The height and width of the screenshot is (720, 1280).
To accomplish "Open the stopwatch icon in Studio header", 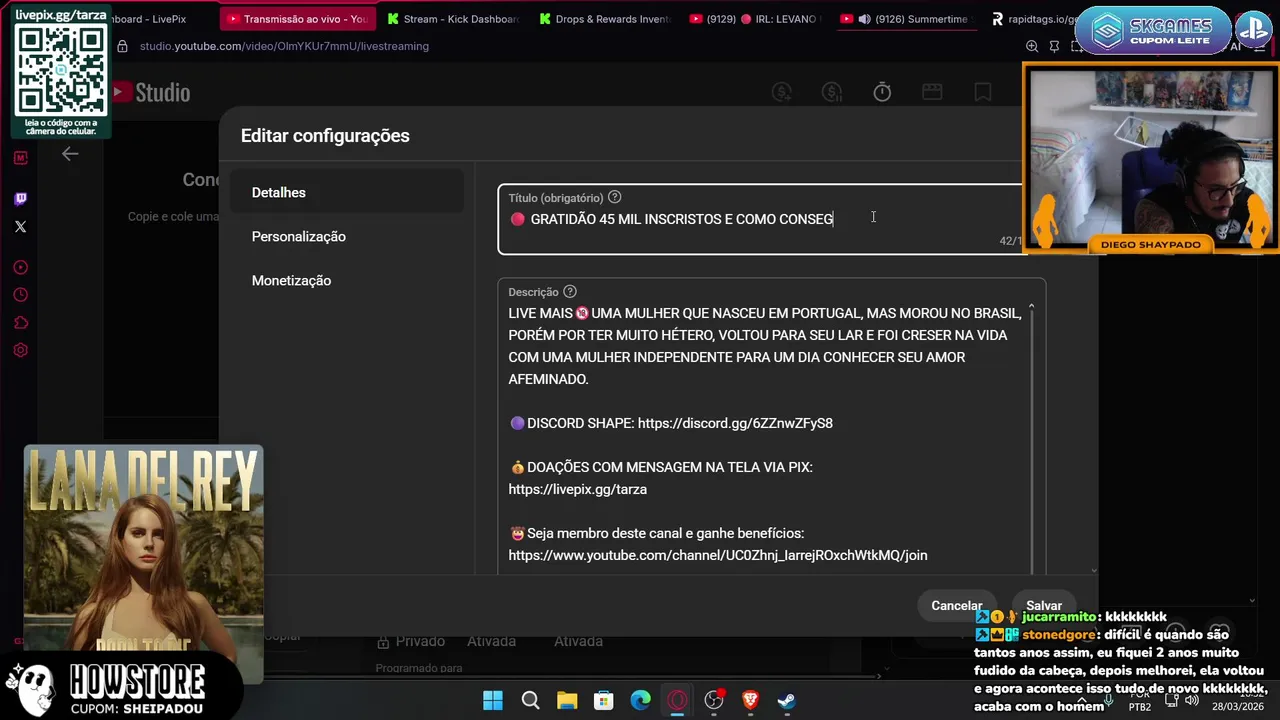I will click(x=882, y=92).
